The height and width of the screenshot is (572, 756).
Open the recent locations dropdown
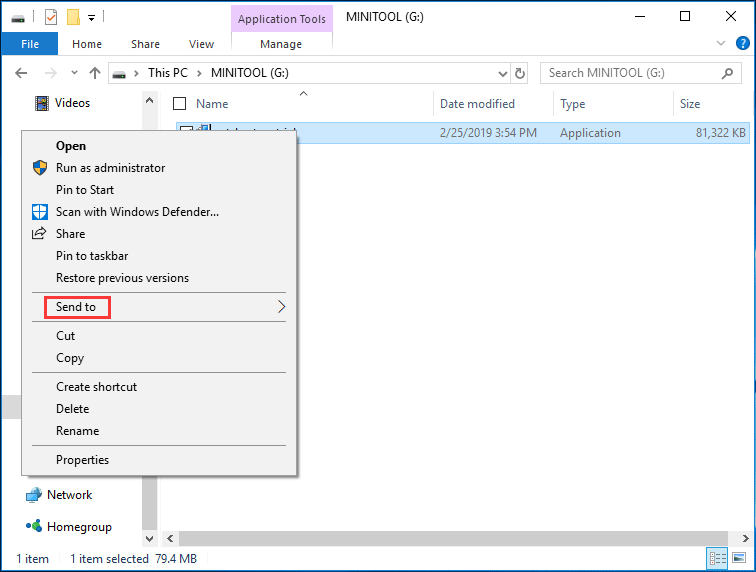pyautogui.click(x=74, y=73)
